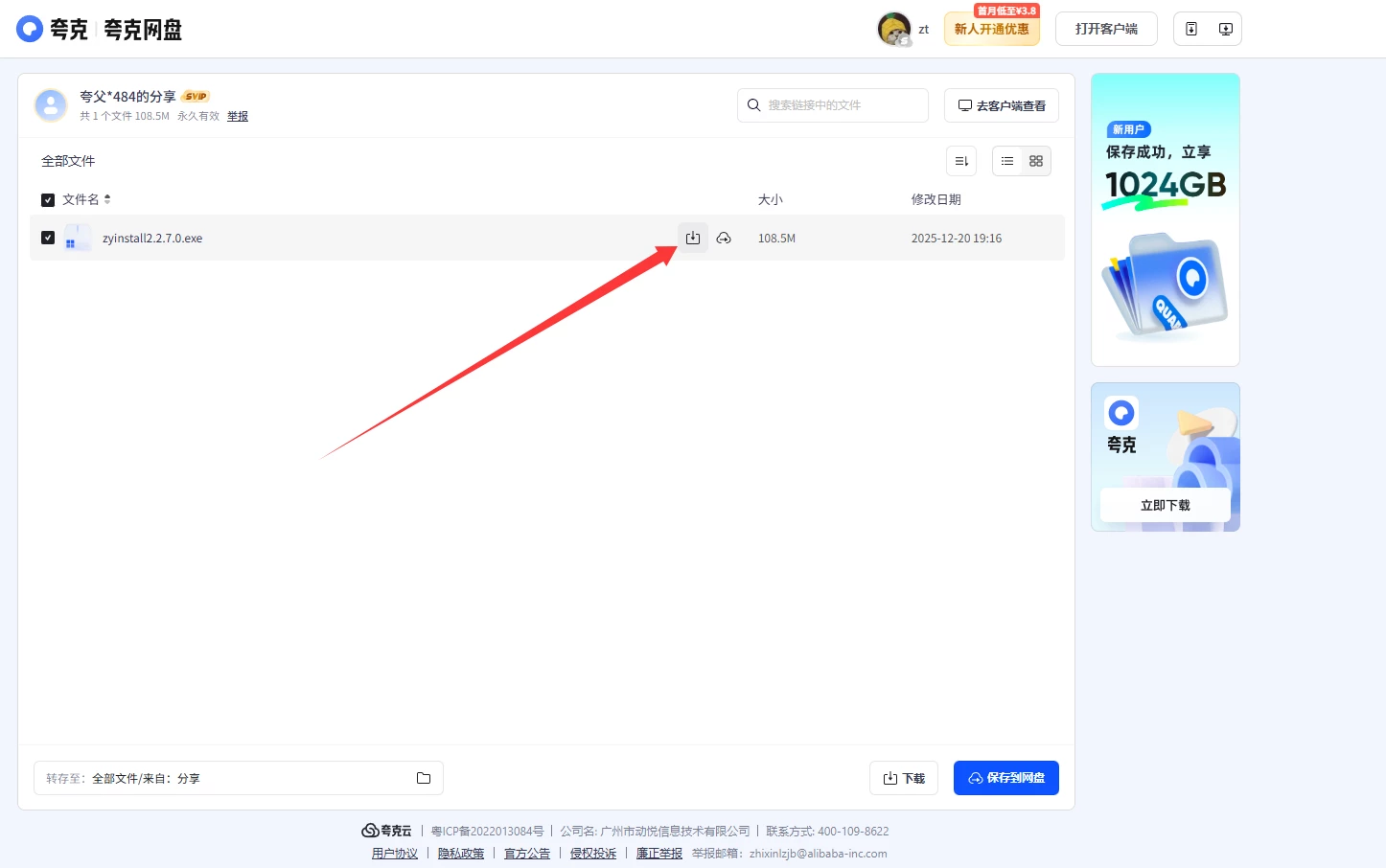Click the save-to-cloud icon beside zyinstall2.2.7.0.exe
This screenshot has width=1386, height=868.
pyautogui.click(x=724, y=238)
